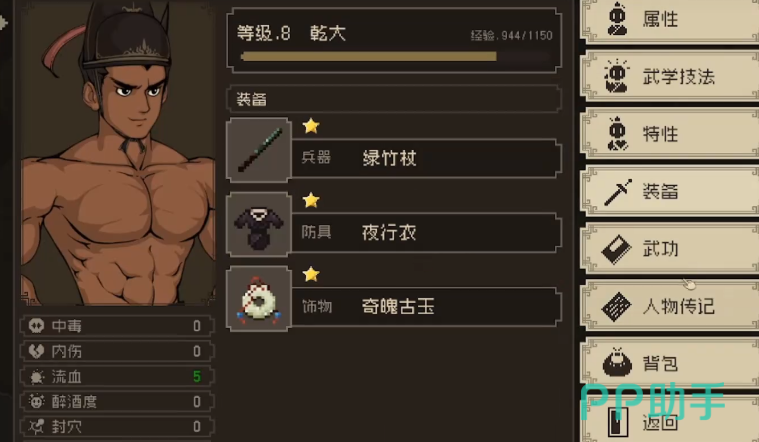Screen dimensions: 759x442
Task: Click the character portrait
Action: click(118, 154)
